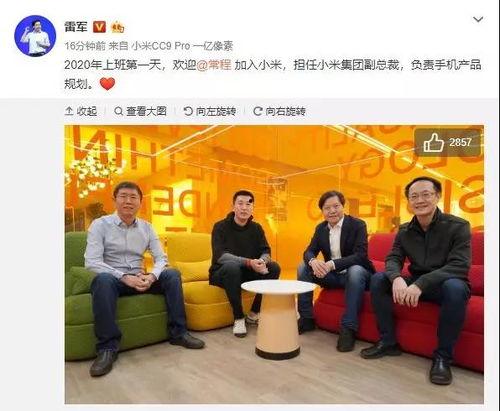The width and height of the screenshot is (500, 411).
Task: Open the 16分钟前 timestamp link
Action: [85, 46]
